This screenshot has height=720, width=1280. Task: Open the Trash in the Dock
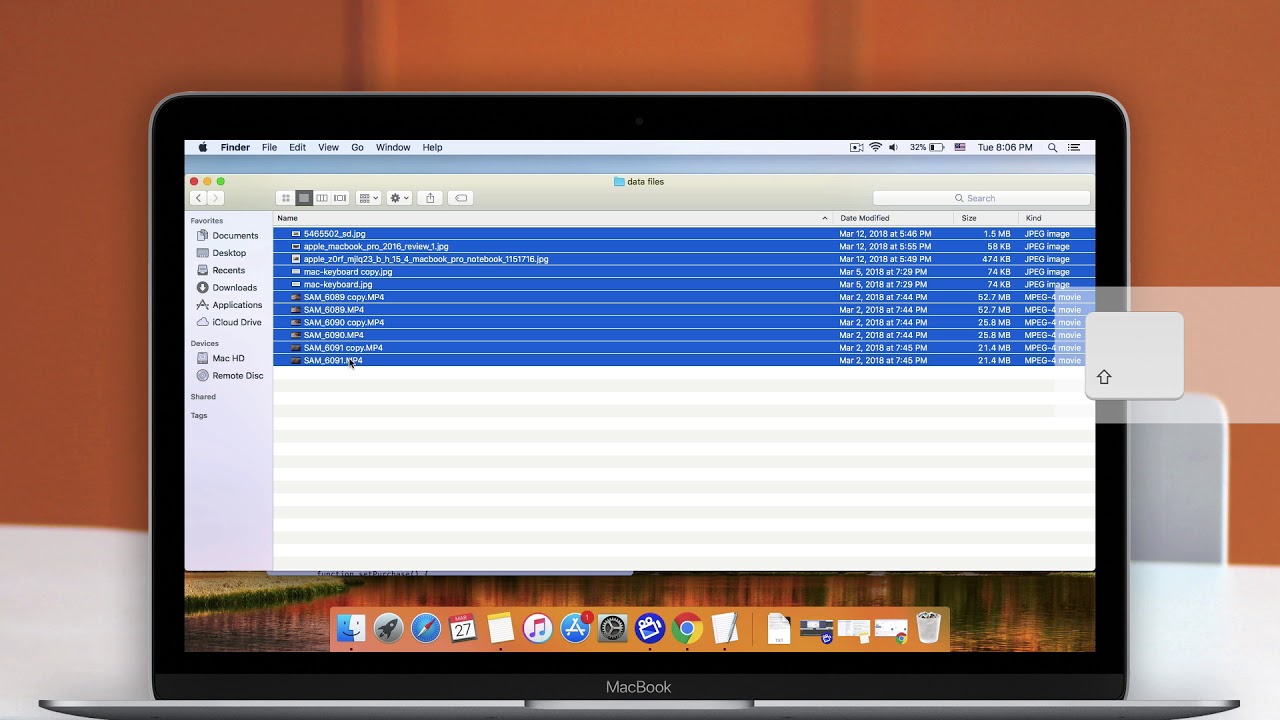[x=929, y=628]
